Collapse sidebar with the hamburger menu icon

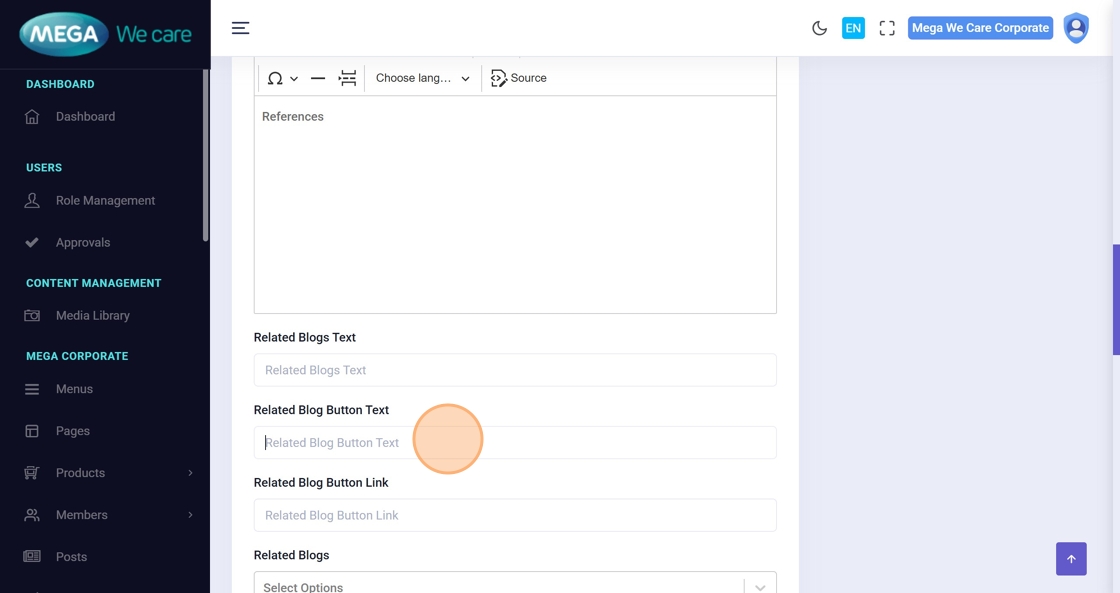[241, 28]
